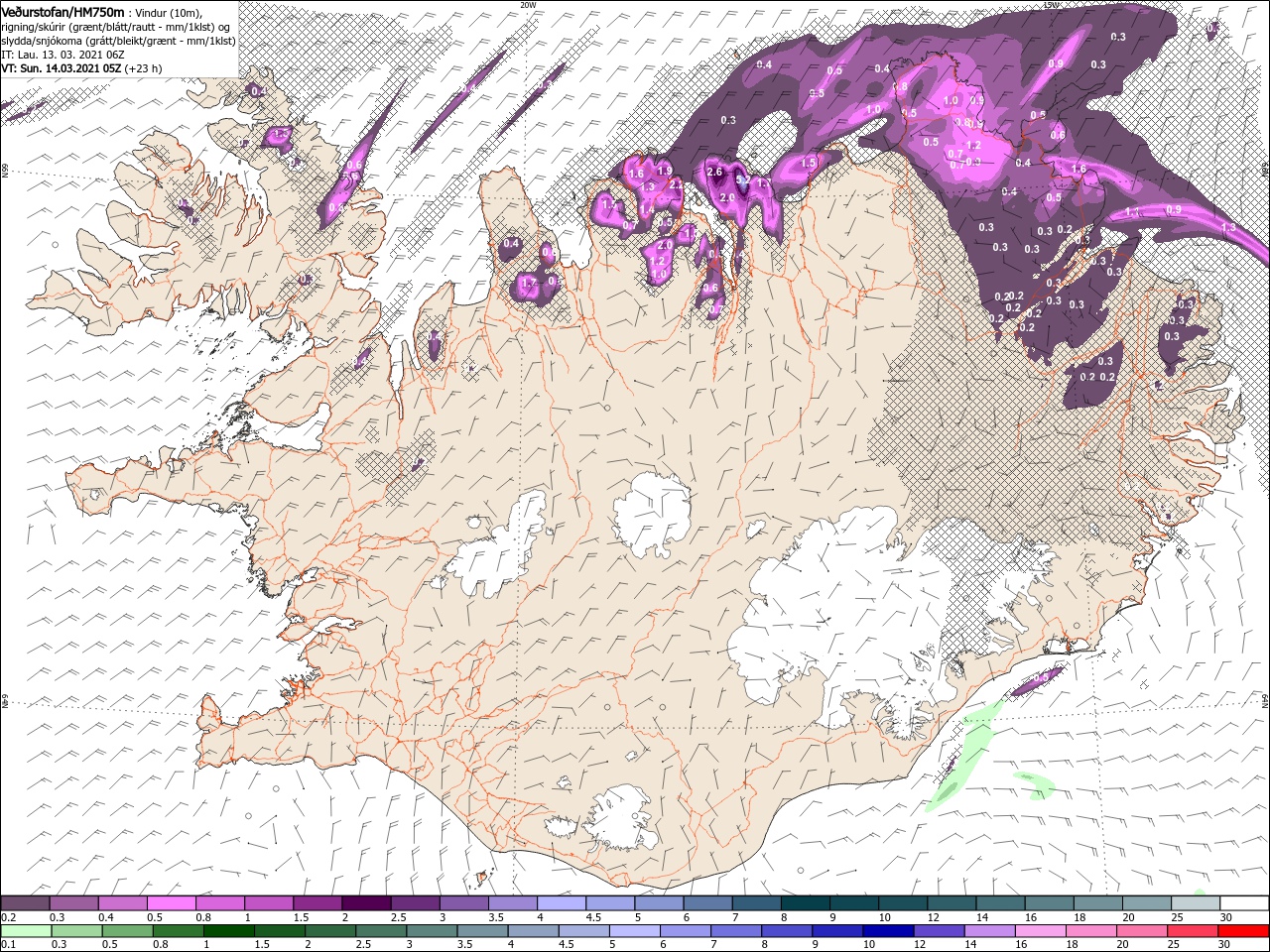The width and height of the screenshot is (1270, 952).
Task: Click the "0.2" label in the upper legend
Action: click(x=8, y=917)
